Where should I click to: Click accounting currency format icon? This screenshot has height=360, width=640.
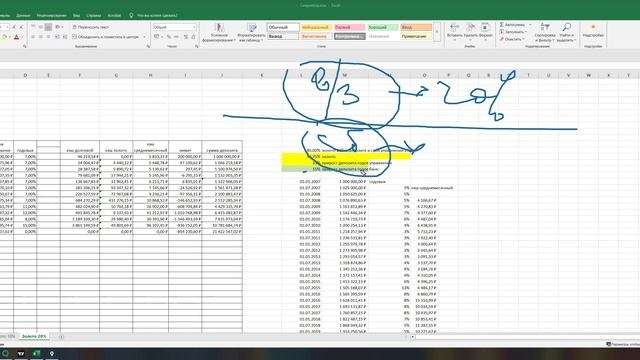click(x=156, y=37)
